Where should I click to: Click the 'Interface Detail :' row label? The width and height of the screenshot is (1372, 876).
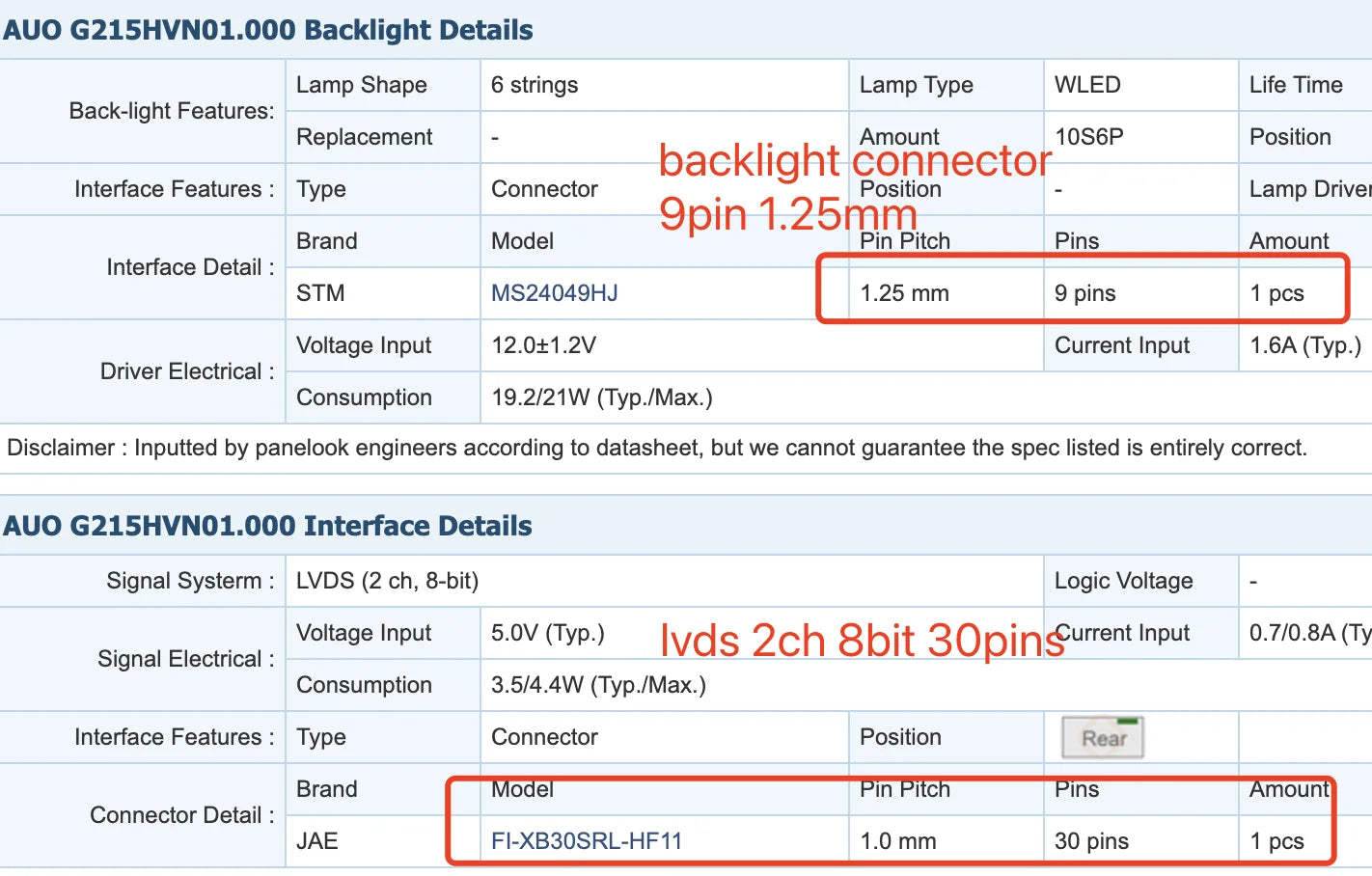pos(190,267)
